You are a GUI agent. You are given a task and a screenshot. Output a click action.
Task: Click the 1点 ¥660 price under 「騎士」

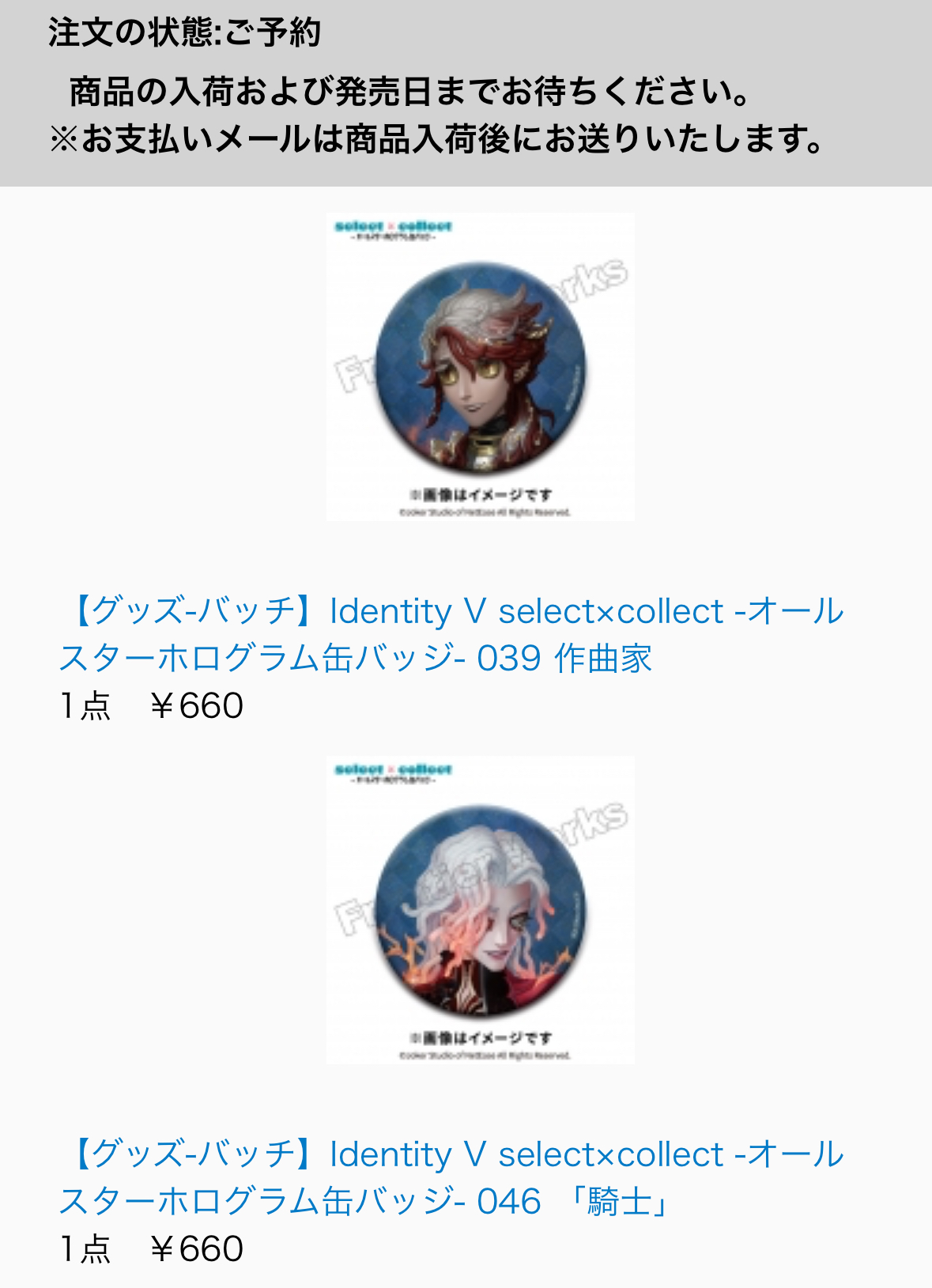[x=151, y=1248]
